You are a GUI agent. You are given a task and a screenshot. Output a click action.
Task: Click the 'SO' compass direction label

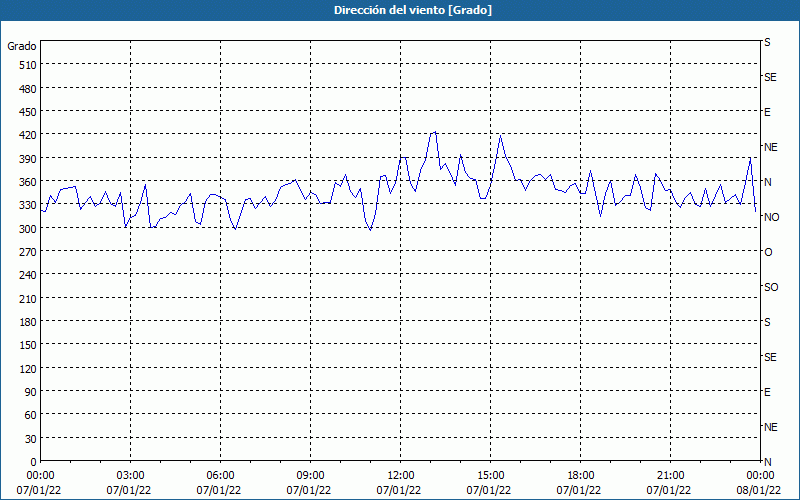(x=771, y=287)
